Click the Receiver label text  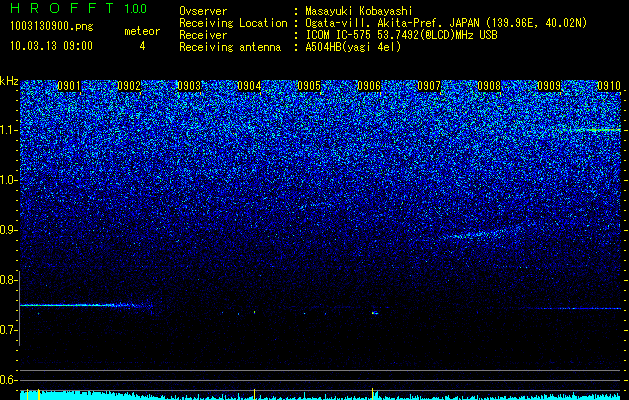(203, 35)
